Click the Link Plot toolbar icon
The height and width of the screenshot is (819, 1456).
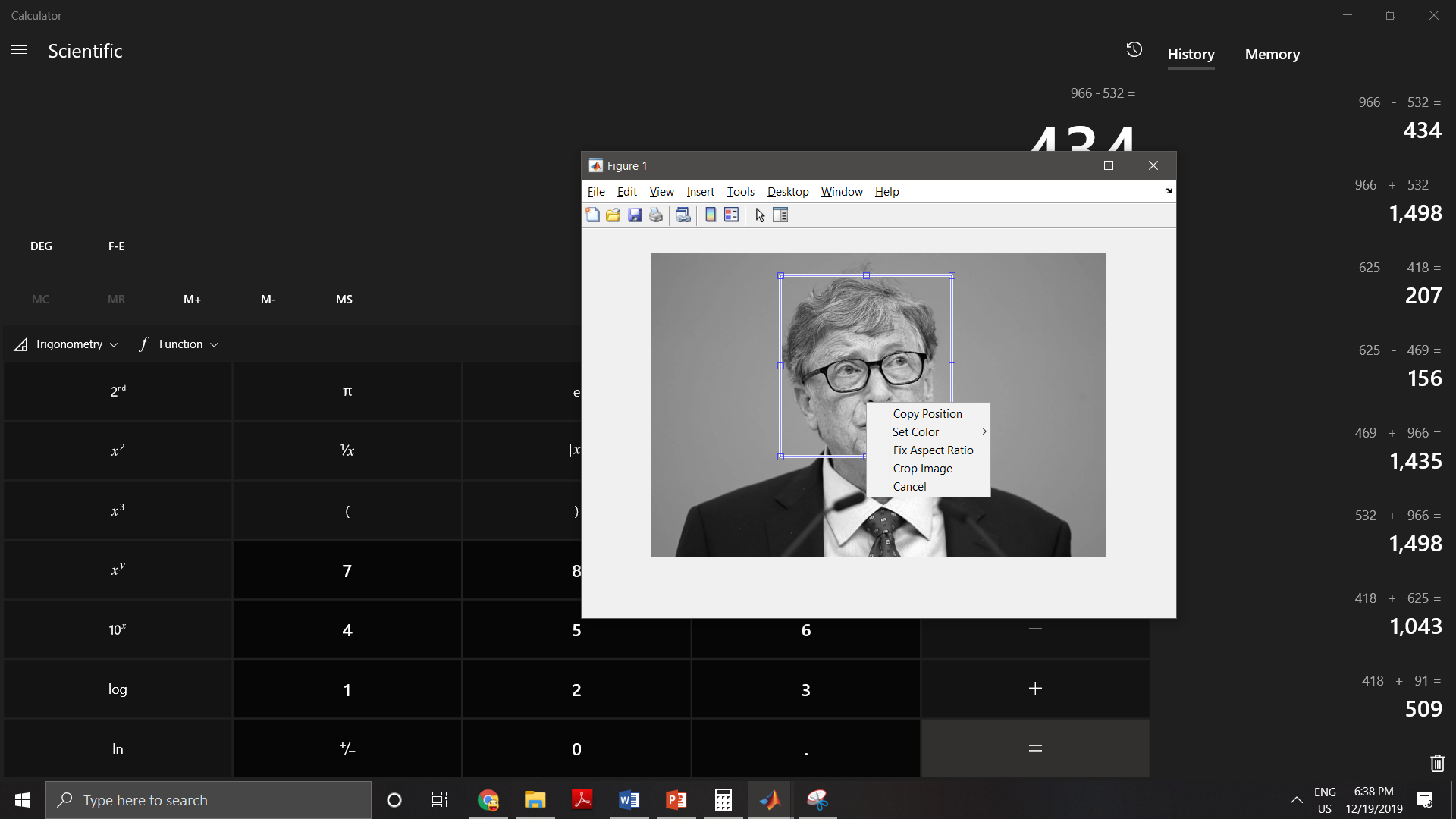[683, 215]
